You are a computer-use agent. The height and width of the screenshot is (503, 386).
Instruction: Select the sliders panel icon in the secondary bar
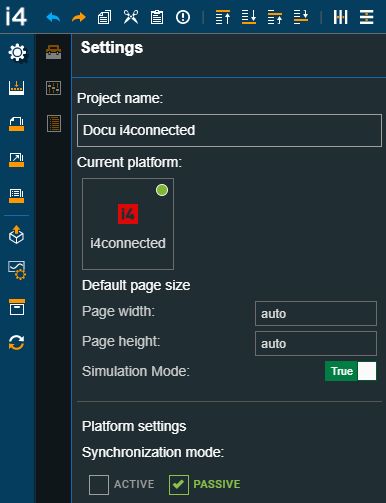click(x=53, y=88)
